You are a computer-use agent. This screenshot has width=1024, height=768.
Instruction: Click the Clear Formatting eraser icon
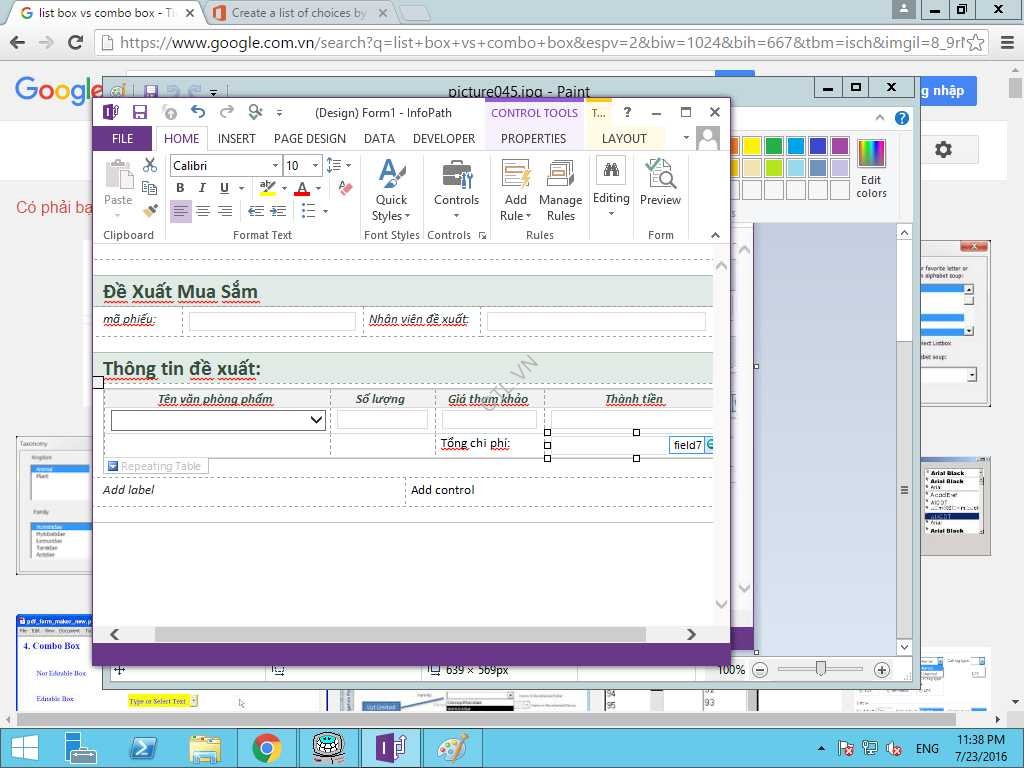pos(344,187)
